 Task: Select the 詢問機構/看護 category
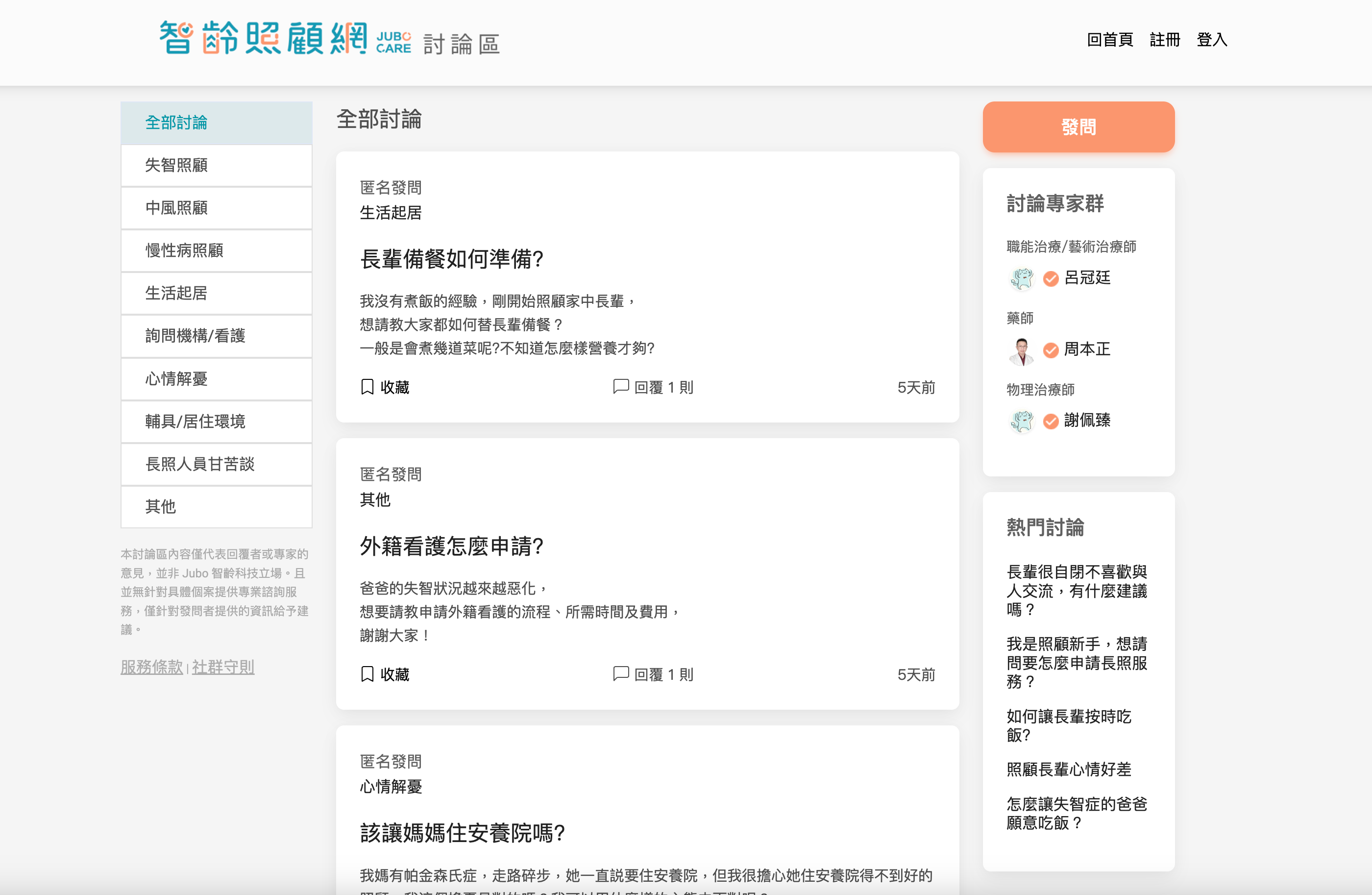(x=216, y=336)
